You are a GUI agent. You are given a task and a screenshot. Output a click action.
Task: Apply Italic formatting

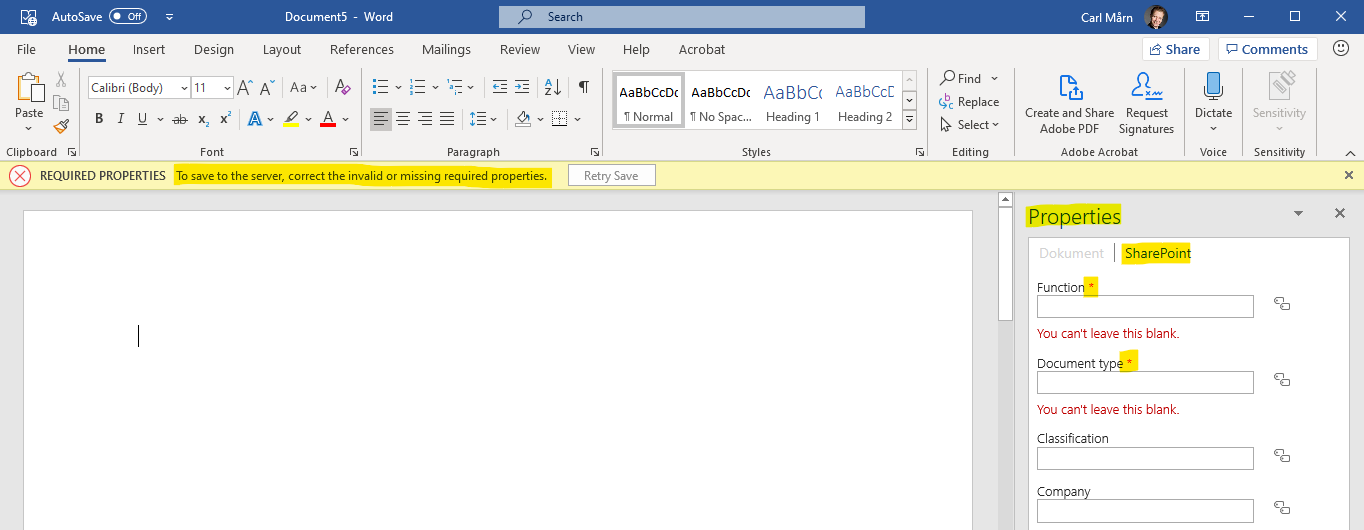coord(121,119)
